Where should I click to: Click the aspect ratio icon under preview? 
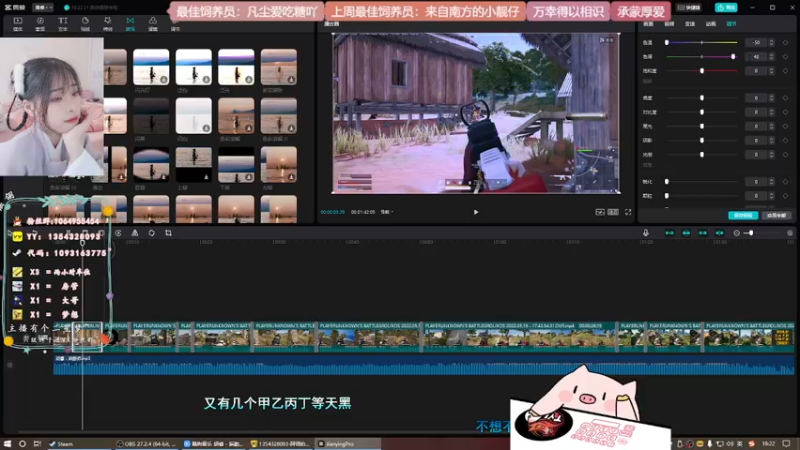pos(613,212)
